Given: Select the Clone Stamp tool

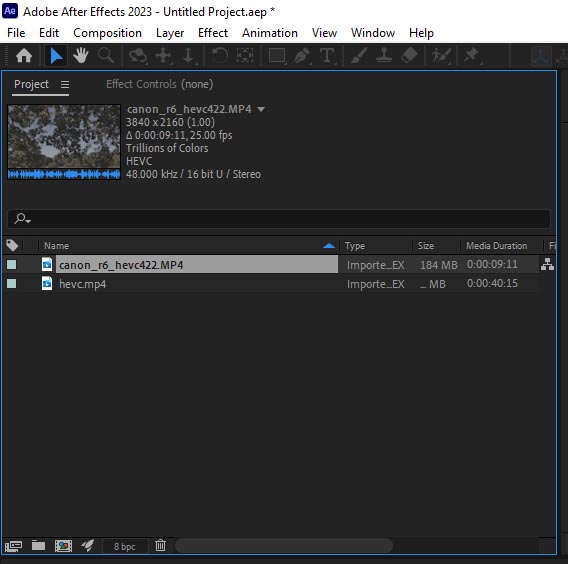Looking at the screenshot, I should pyautogui.click(x=384, y=55).
